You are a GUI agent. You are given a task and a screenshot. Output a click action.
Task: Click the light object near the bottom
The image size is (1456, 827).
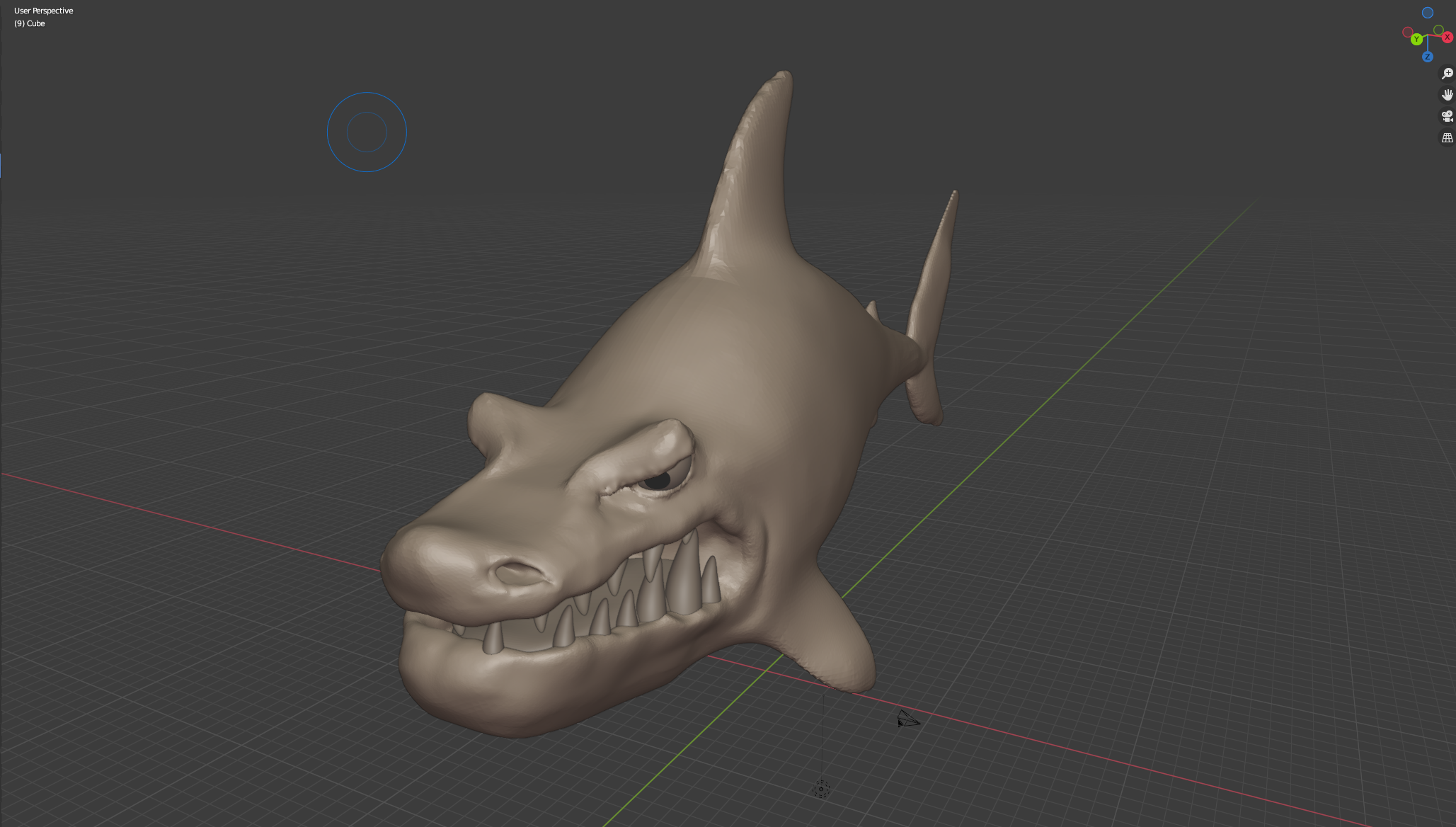point(821,789)
